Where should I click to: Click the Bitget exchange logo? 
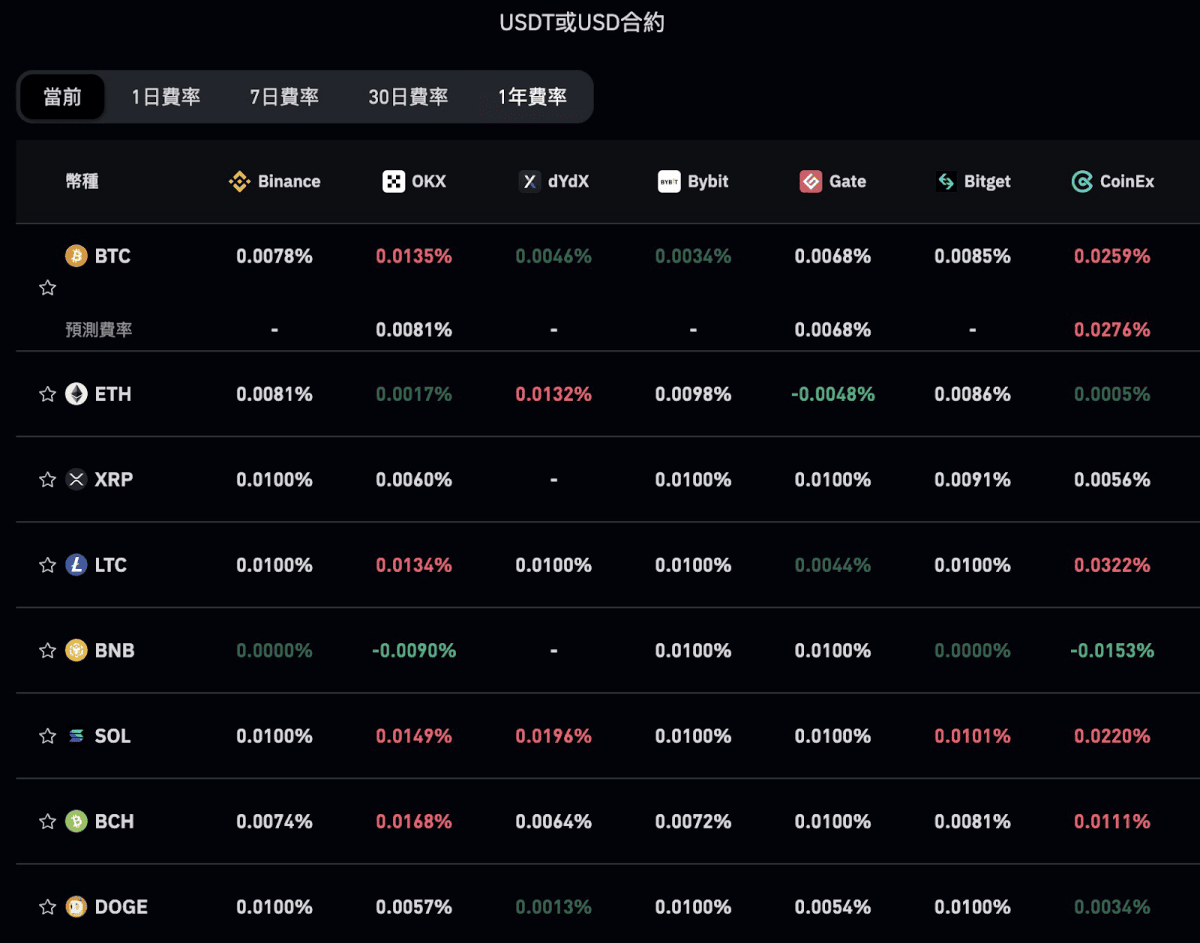click(x=945, y=181)
